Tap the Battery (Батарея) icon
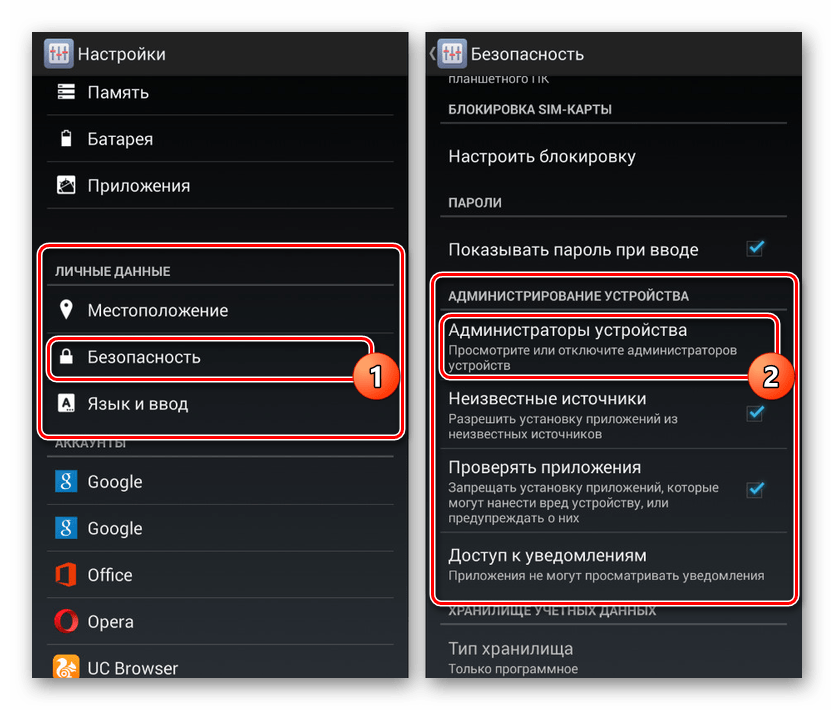Image resolution: width=834 pixels, height=710 pixels. (x=66, y=139)
